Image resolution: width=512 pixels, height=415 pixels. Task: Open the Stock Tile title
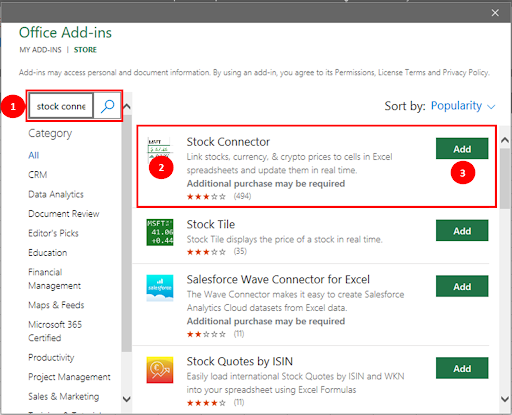pos(211,224)
